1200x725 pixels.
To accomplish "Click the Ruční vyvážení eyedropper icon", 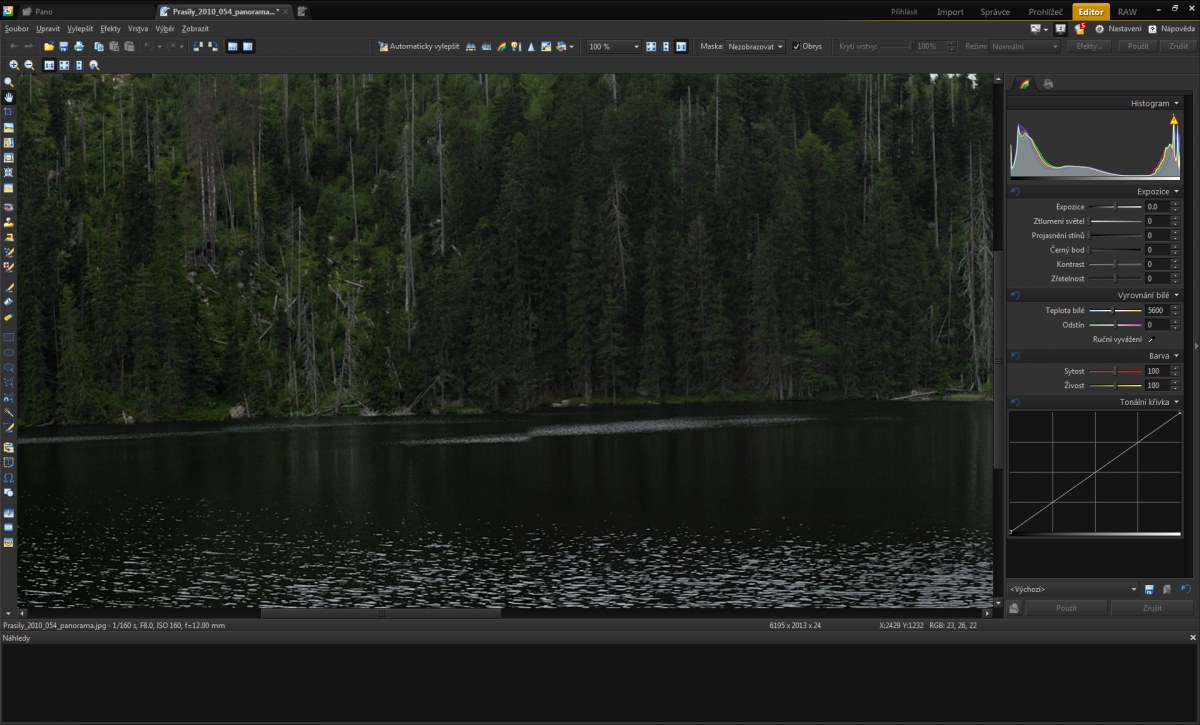I will 1151,340.
